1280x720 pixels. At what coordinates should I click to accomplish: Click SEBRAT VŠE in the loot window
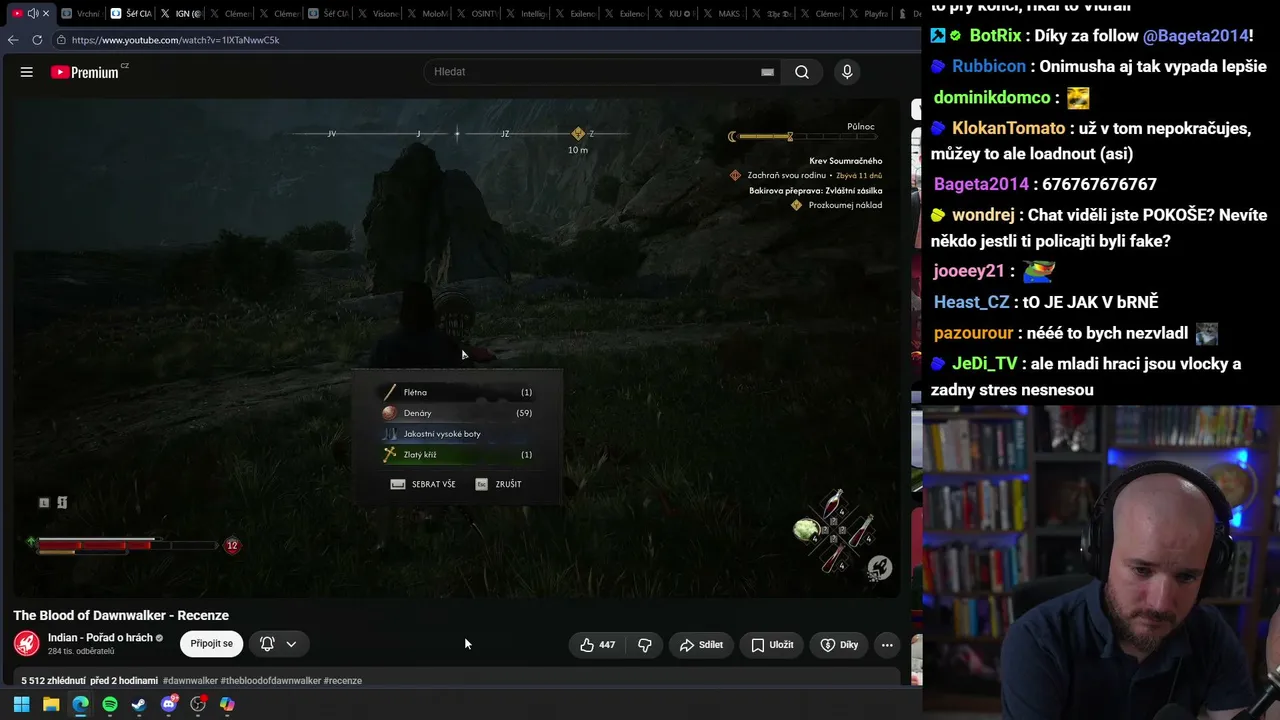point(423,484)
